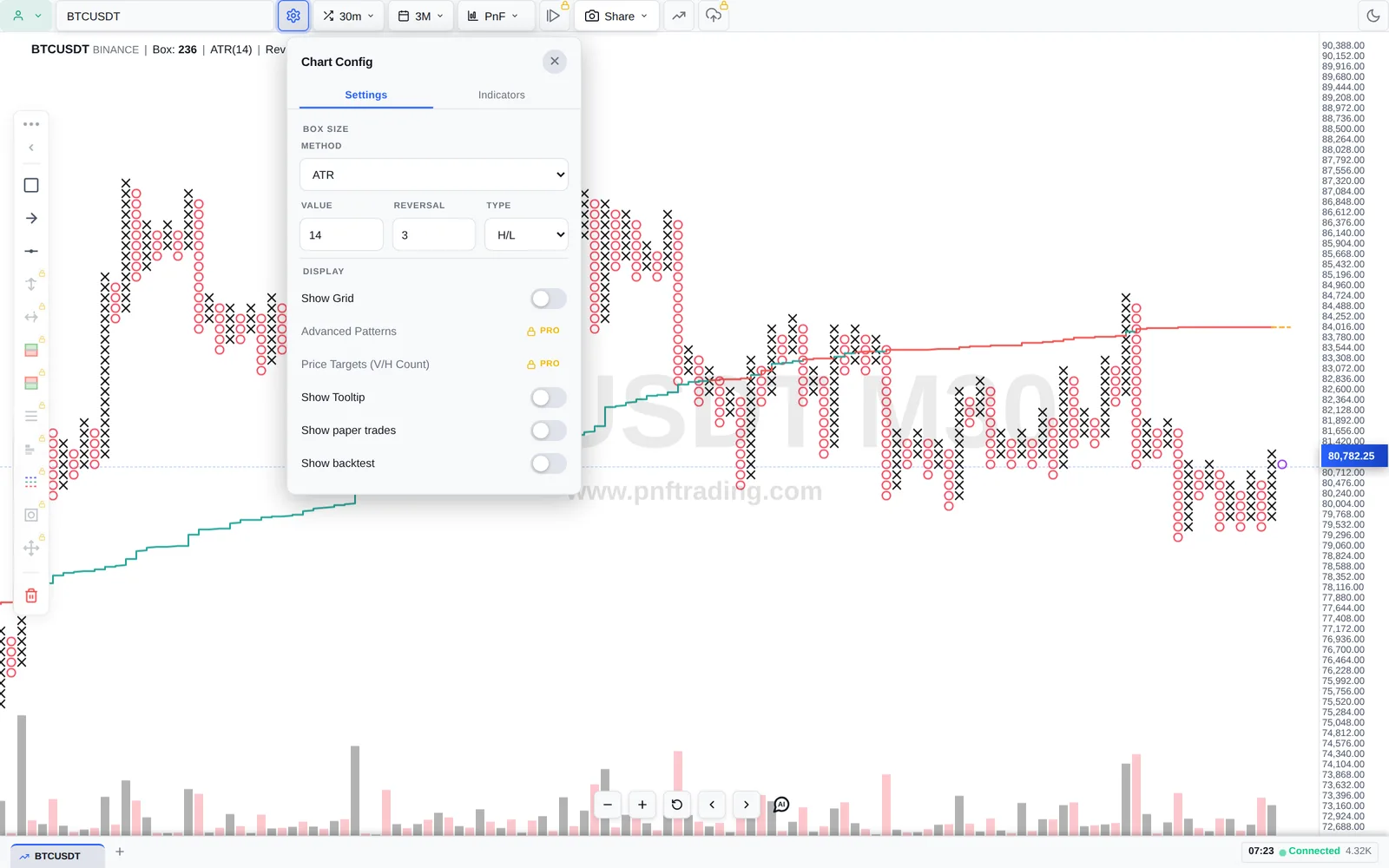Click the BTCUSDT symbol search field

tap(165, 16)
